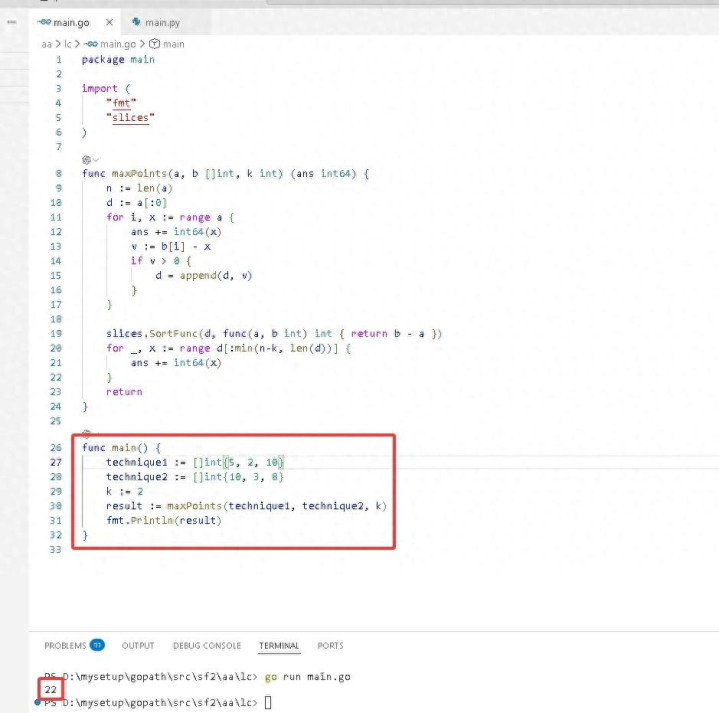
Task: Click 'ans += int64(x)' on line 12
Action: (x=176, y=232)
